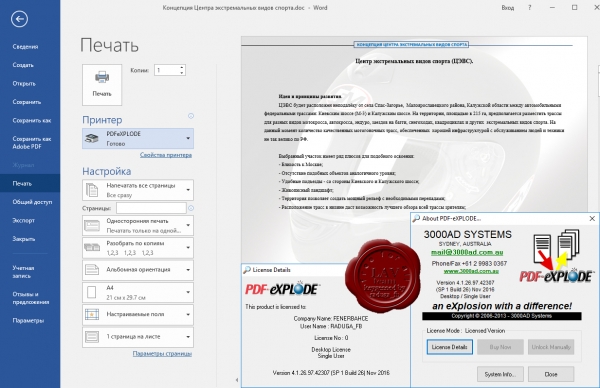Select Печать in the sidebar
Screen dimensions: 600x388
coord(30,184)
